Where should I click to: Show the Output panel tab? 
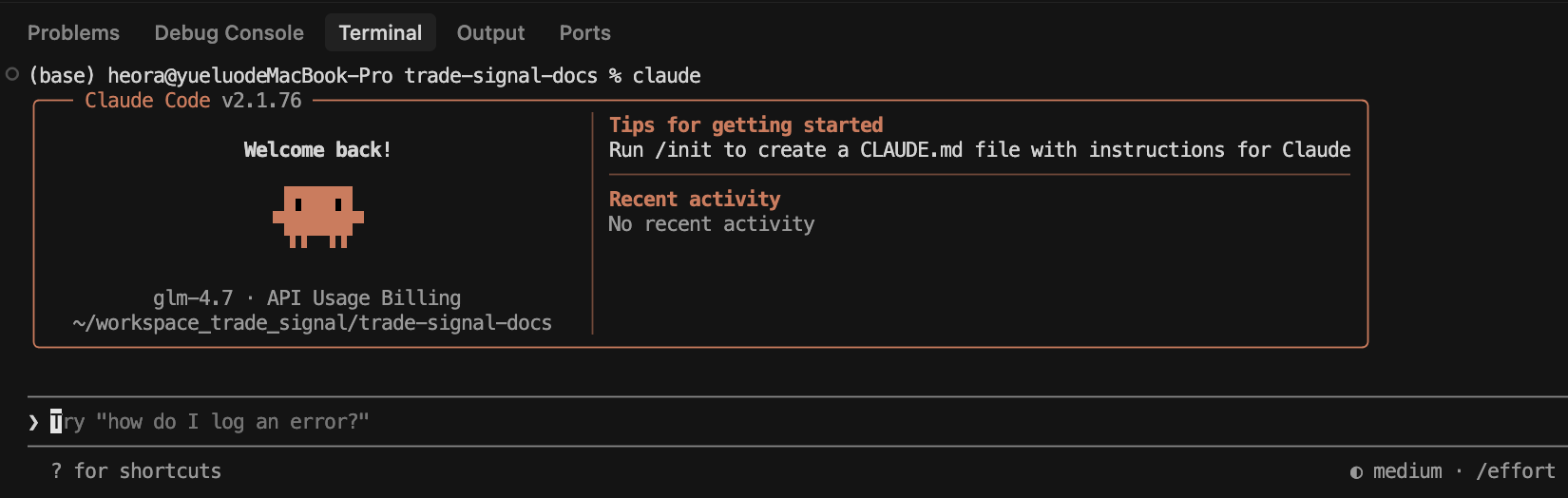pos(490,33)
